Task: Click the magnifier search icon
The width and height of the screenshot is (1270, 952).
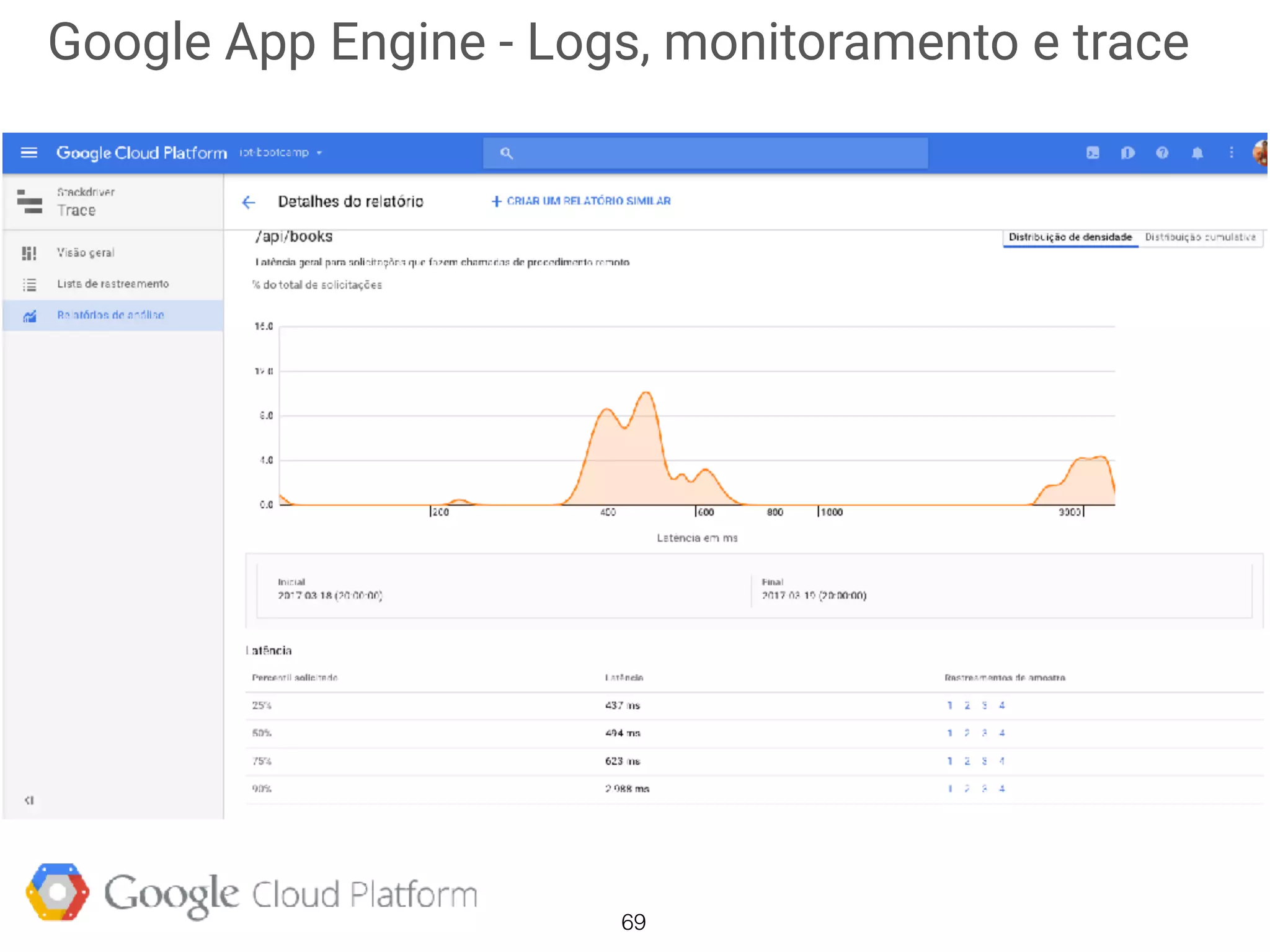Action: [x=506, y=153]
